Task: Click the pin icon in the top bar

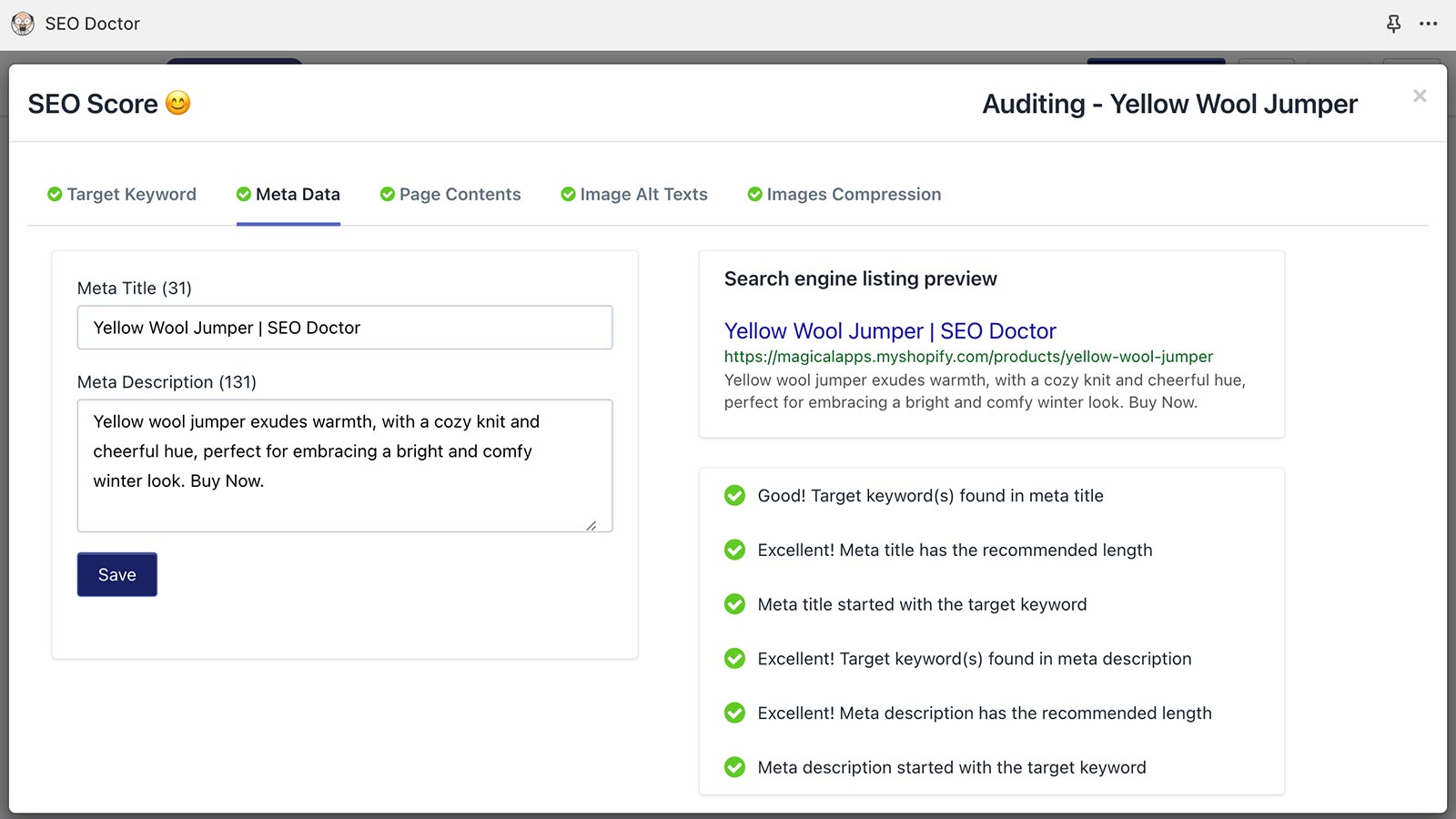Action: tap(1394, 24)
